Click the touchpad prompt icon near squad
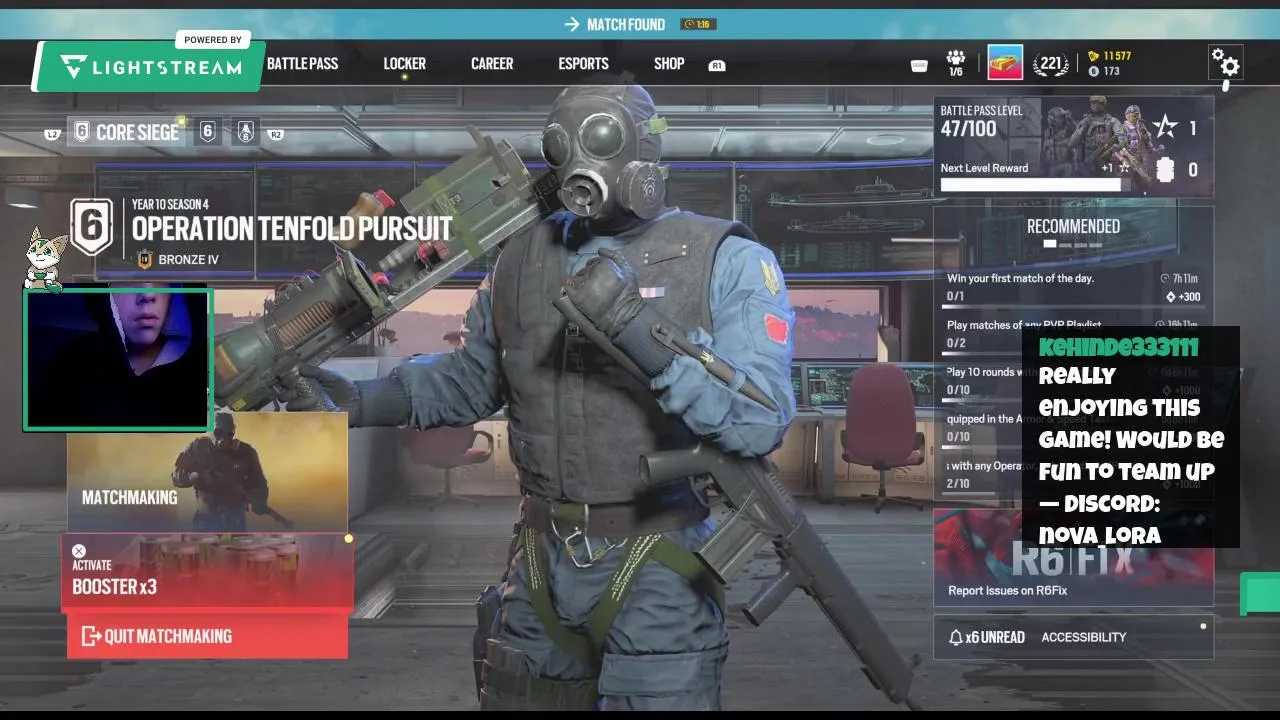The image size is (1280, 720). [919, 66]
